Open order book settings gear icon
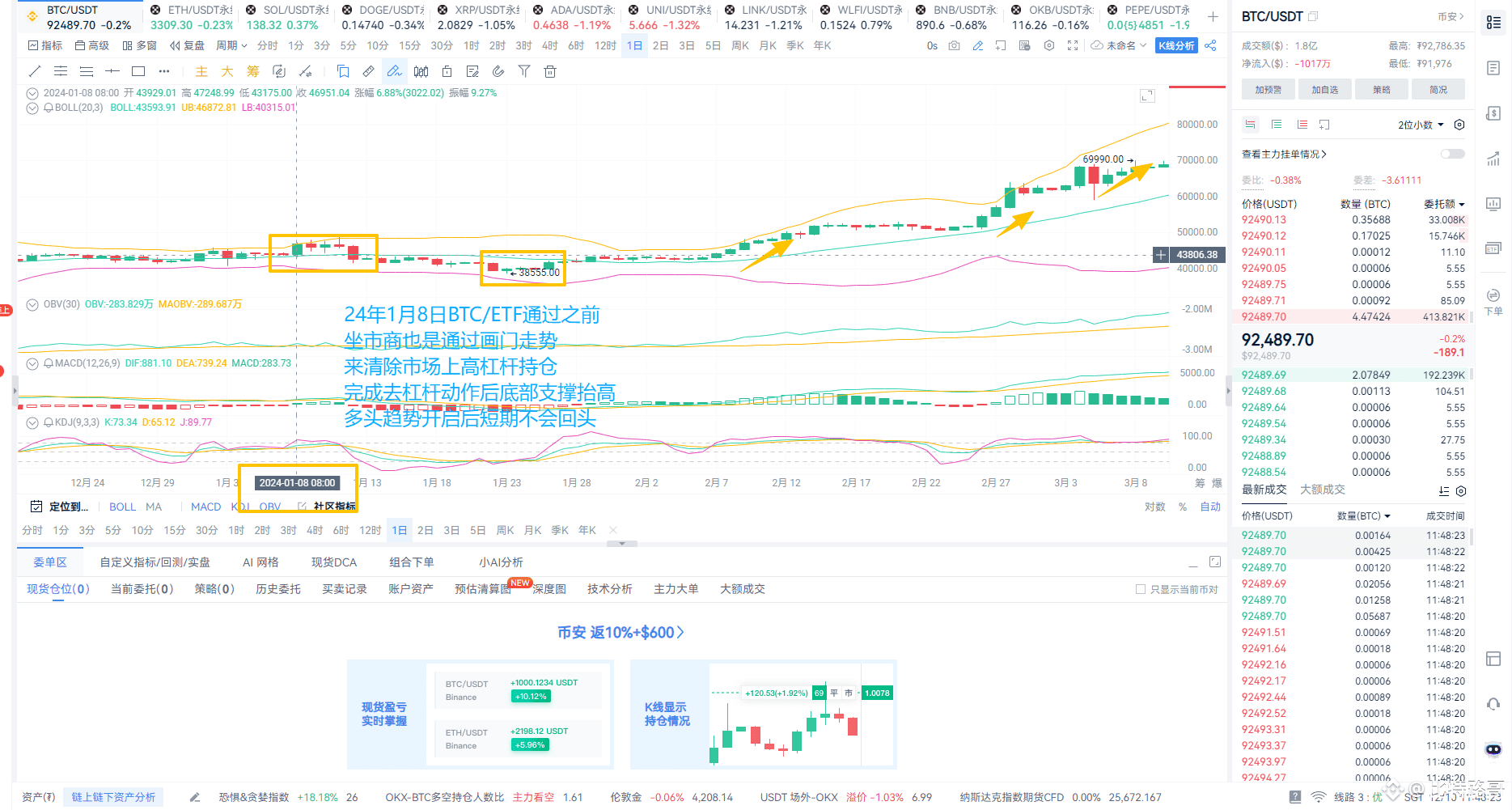1512x810 pixels. coord(1459,125)
